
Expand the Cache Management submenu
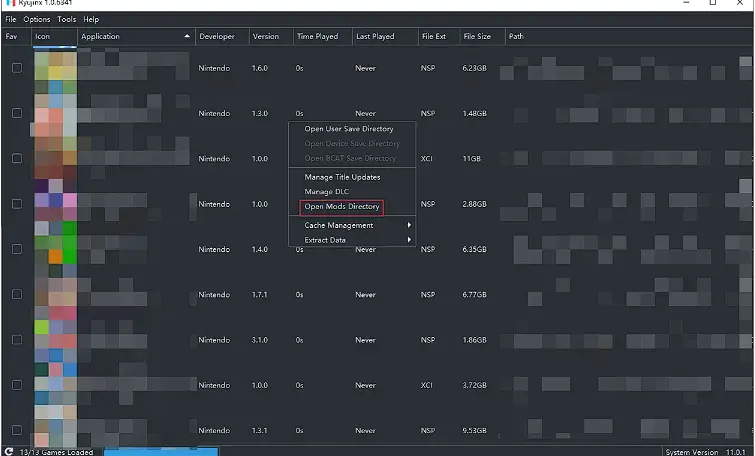click(x=356, y=225)
